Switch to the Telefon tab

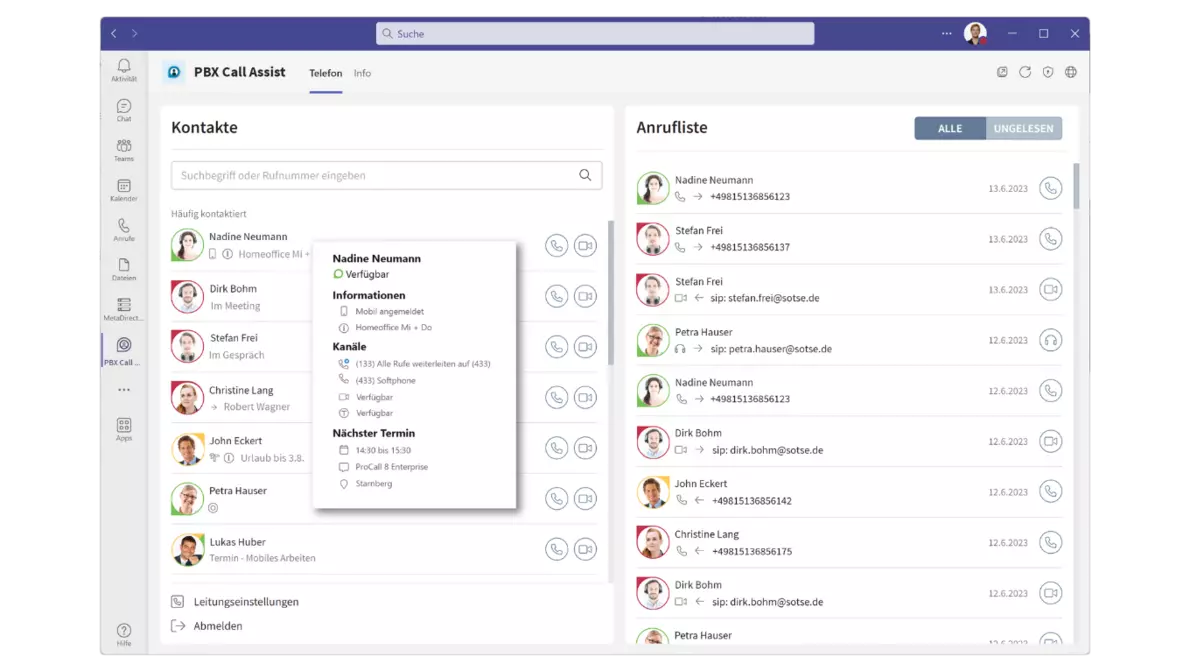(326, 74)
